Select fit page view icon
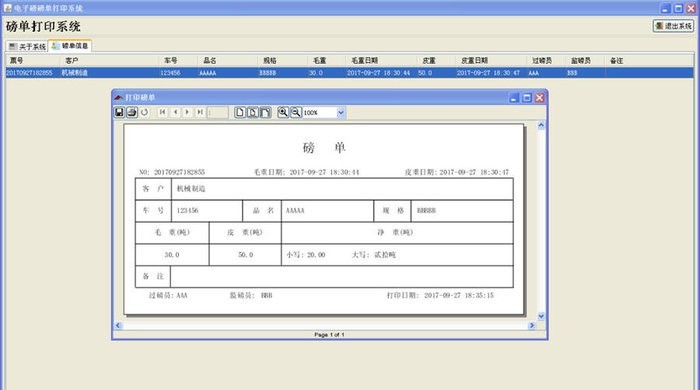The height and width of the screenshot is (390, 700). click(253, 112)
